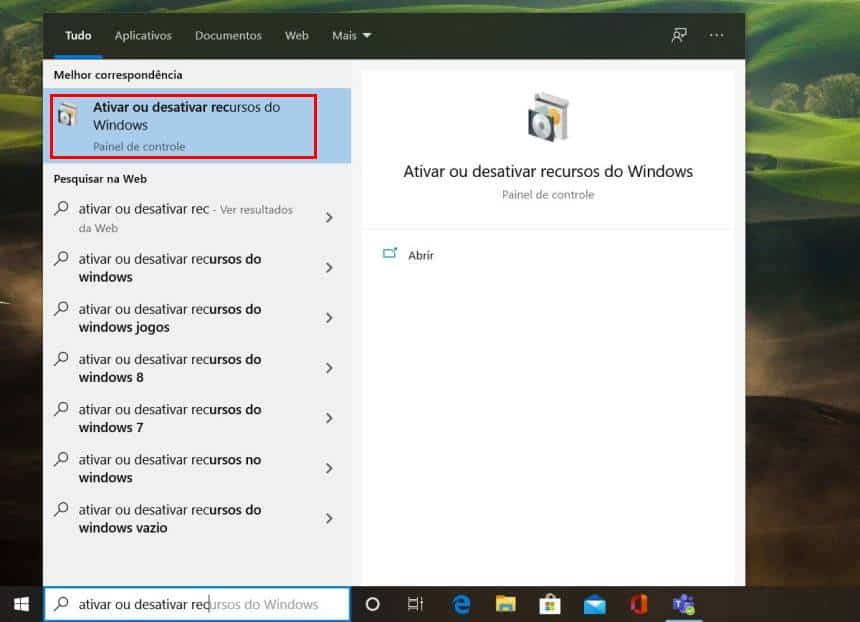Click the 'Pesquisar na Web' heading

[x=100, y=179]
